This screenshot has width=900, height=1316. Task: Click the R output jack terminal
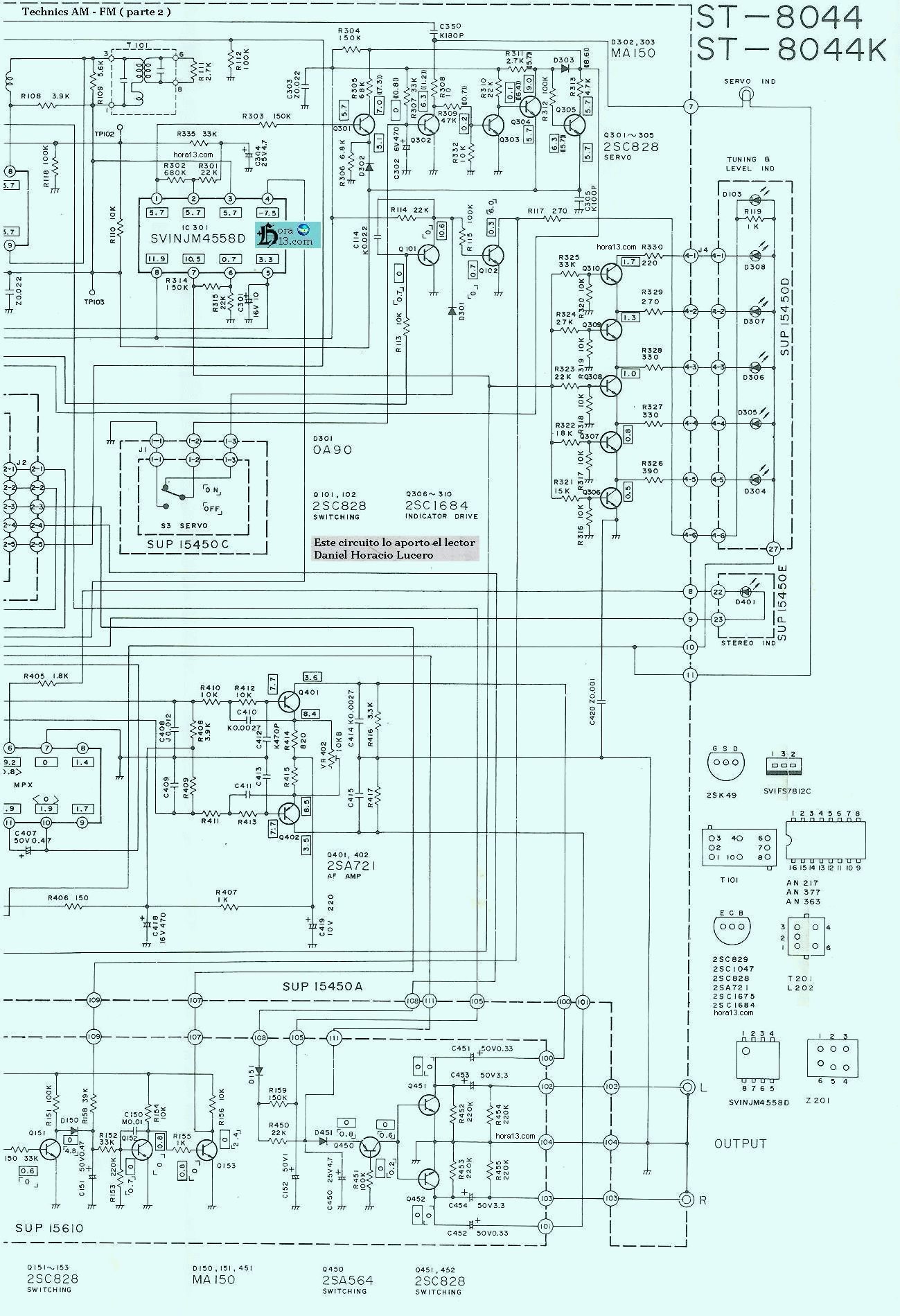(x=687, y=1199)
